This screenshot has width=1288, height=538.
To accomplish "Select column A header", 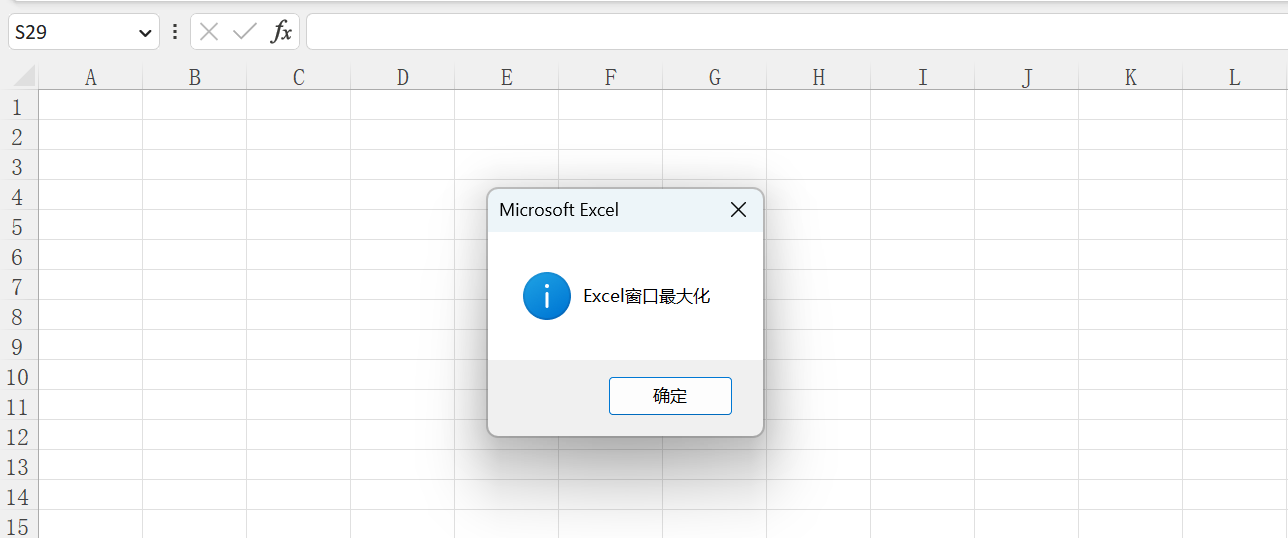I will [90, 77].
